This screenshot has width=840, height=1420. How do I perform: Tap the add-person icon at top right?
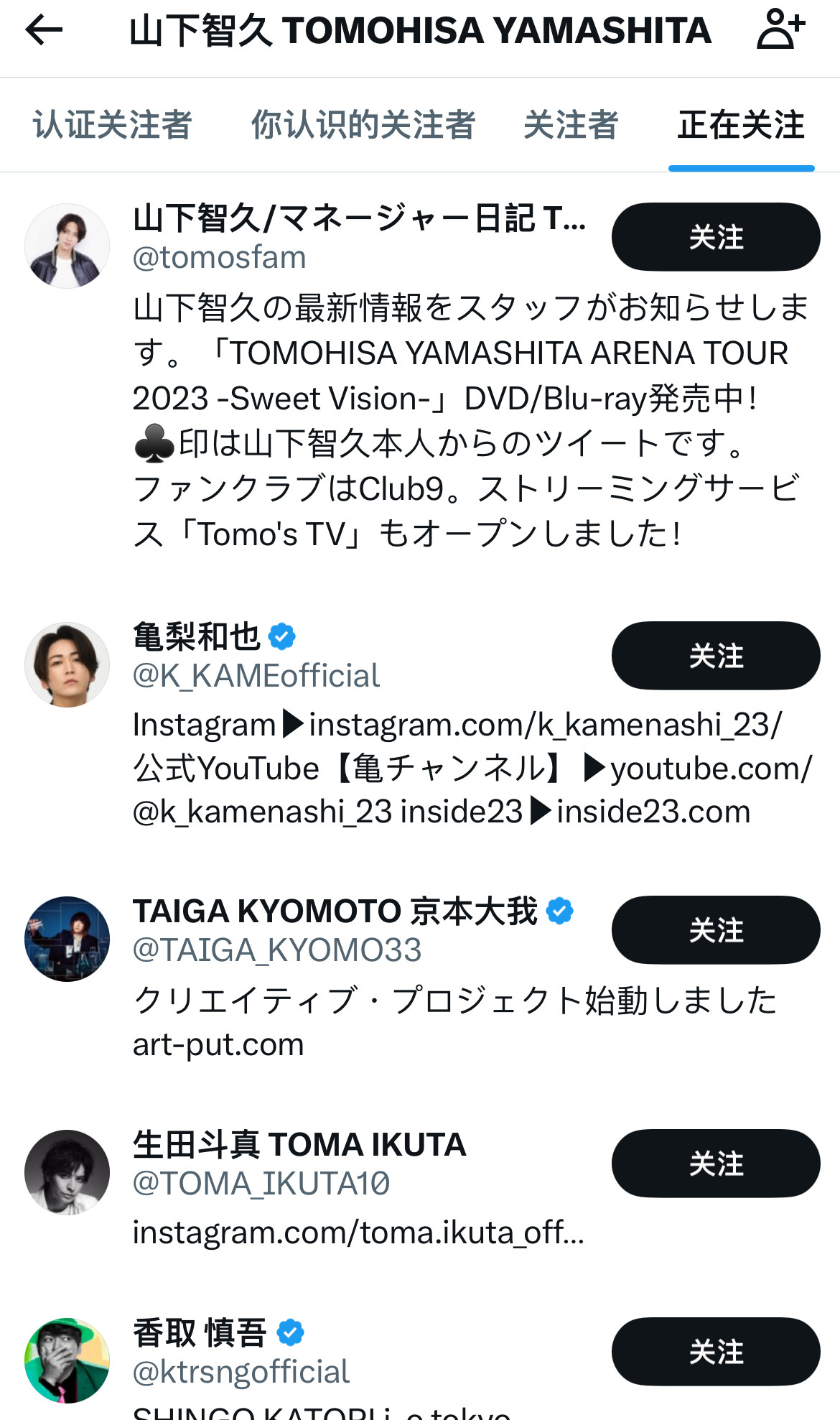(780, 29)
